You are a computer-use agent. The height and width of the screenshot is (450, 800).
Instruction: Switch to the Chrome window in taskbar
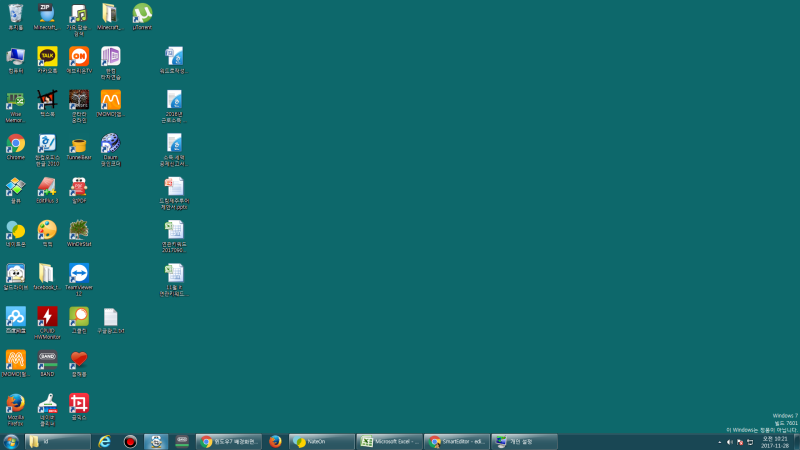click(229, 442)
